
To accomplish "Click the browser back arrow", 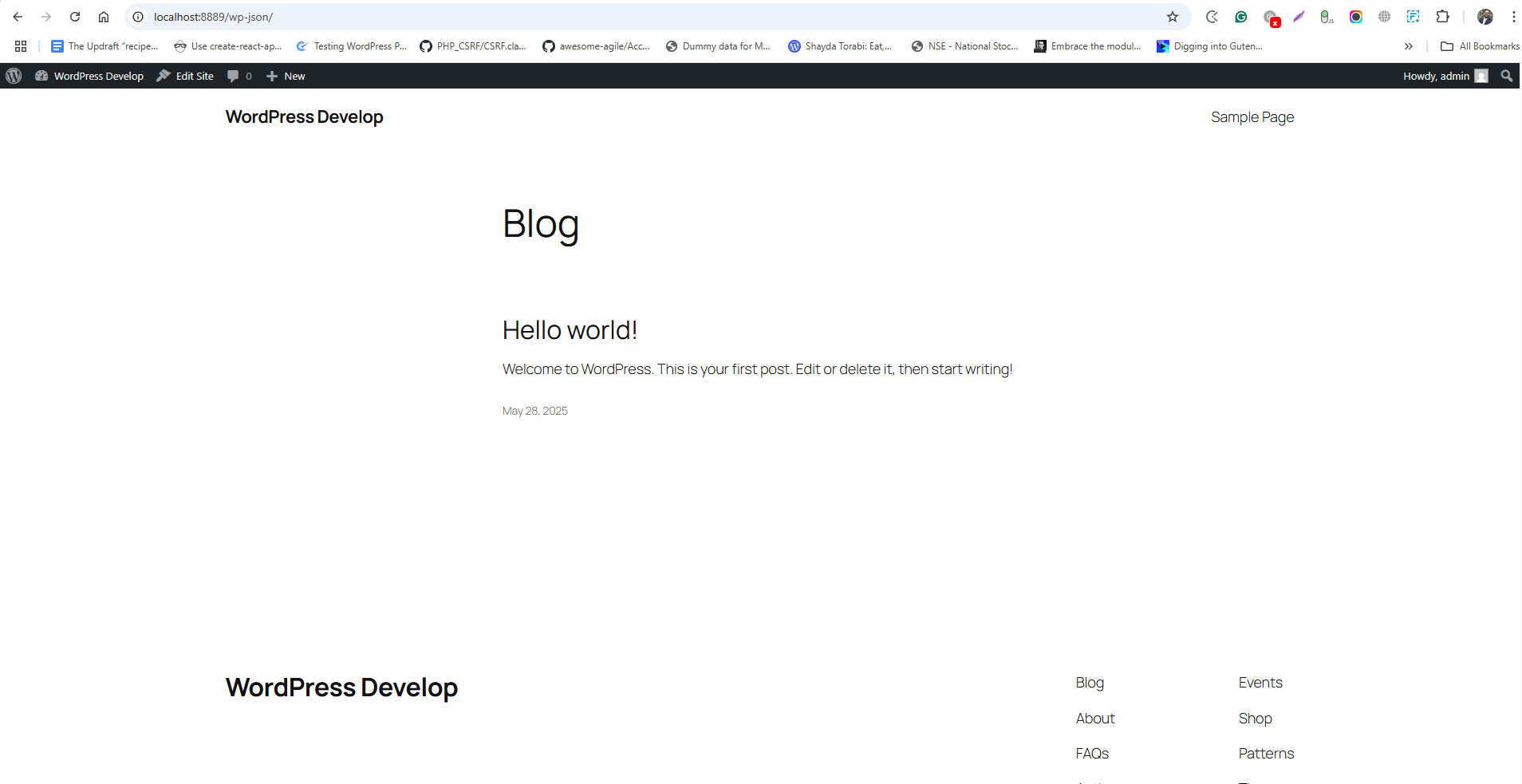I will (18, 17).
